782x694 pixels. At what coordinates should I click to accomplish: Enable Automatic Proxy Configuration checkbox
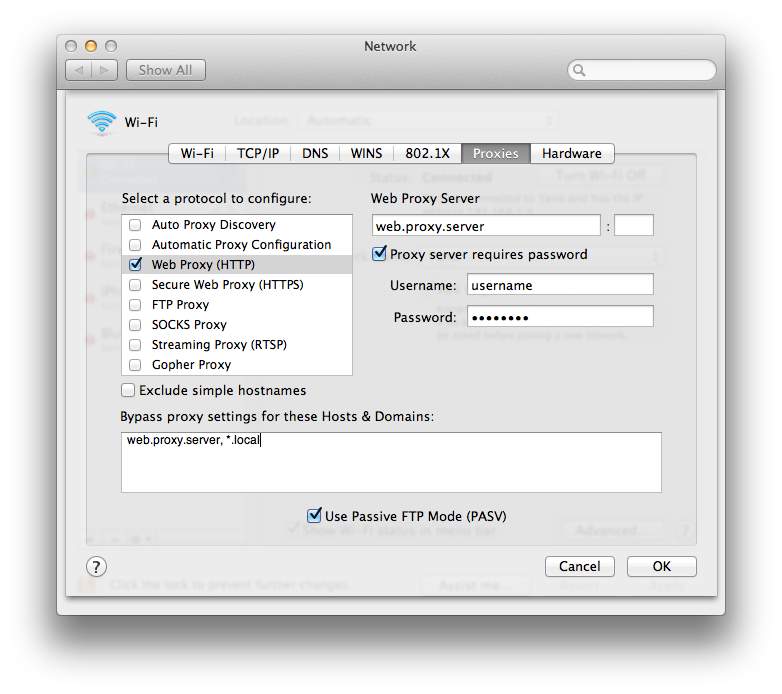coord(135,245)
